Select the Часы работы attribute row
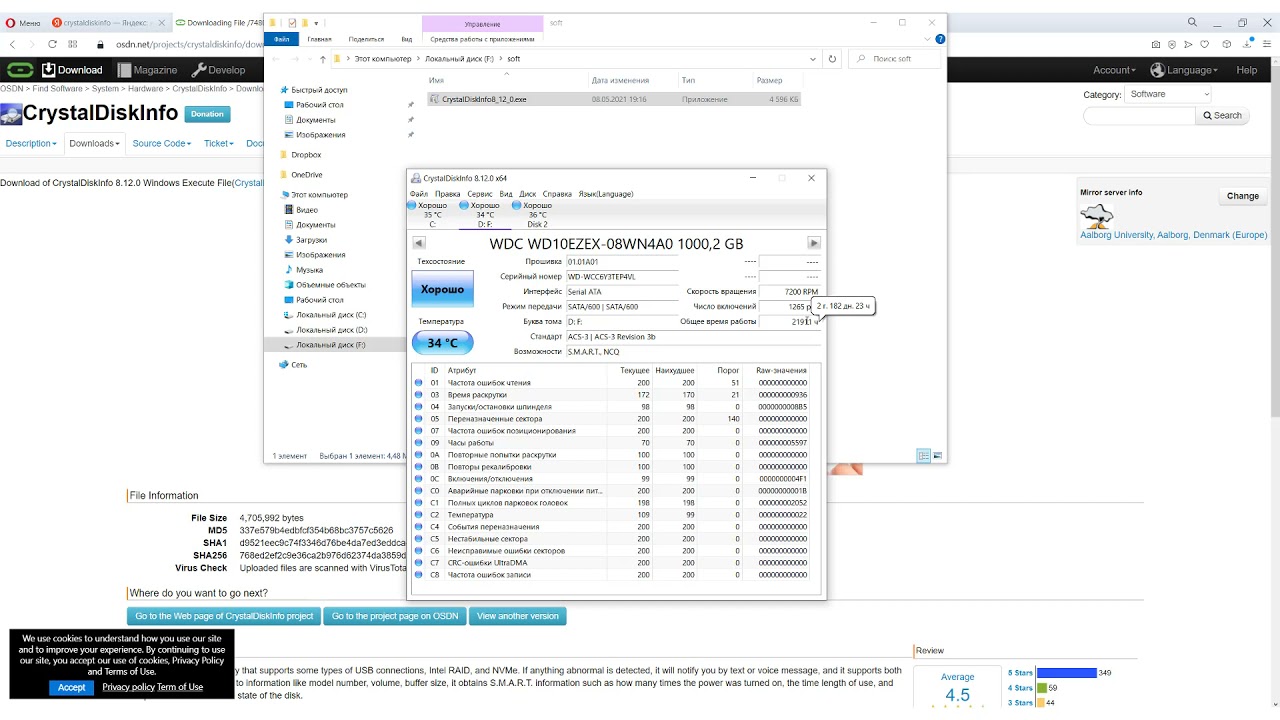The width and height of the screenshot is (1280, 720). [610, 443]
